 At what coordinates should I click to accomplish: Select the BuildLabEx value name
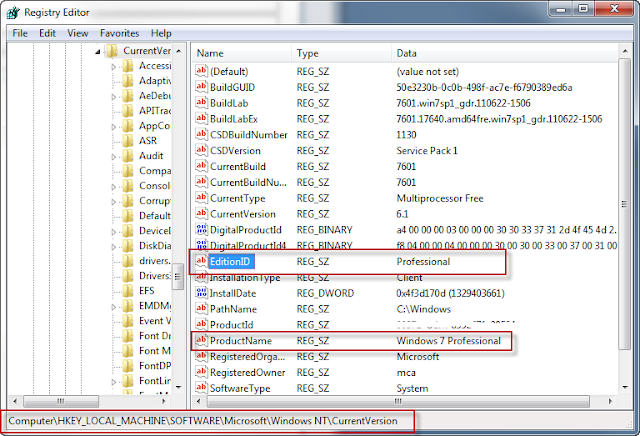click(234, 119)
